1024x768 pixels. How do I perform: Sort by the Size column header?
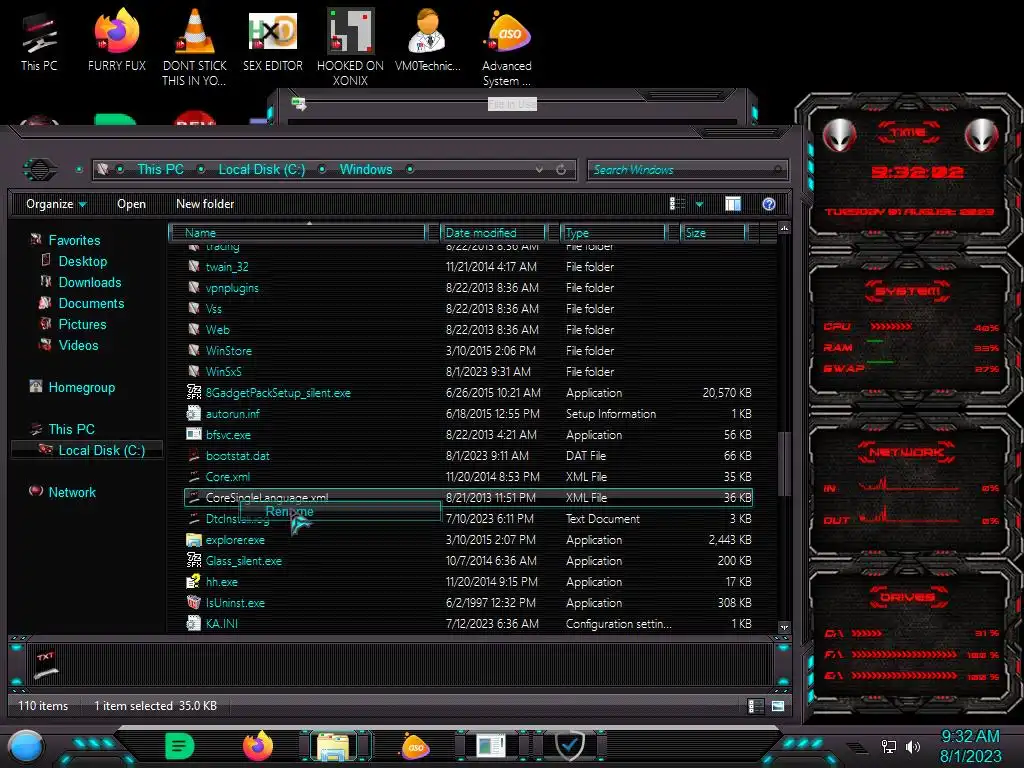[713, 232]
